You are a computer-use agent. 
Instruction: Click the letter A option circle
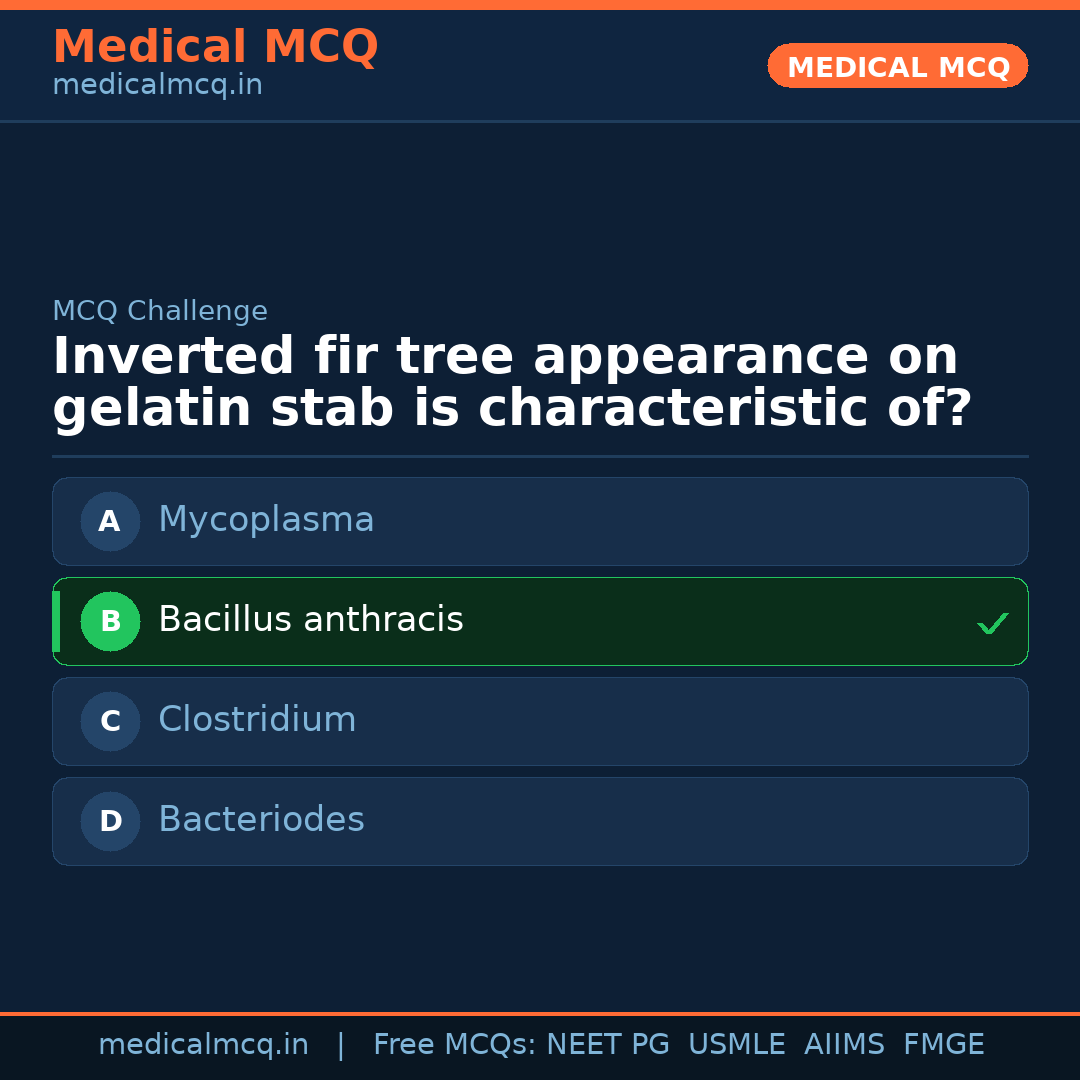[x=110, y=521]
